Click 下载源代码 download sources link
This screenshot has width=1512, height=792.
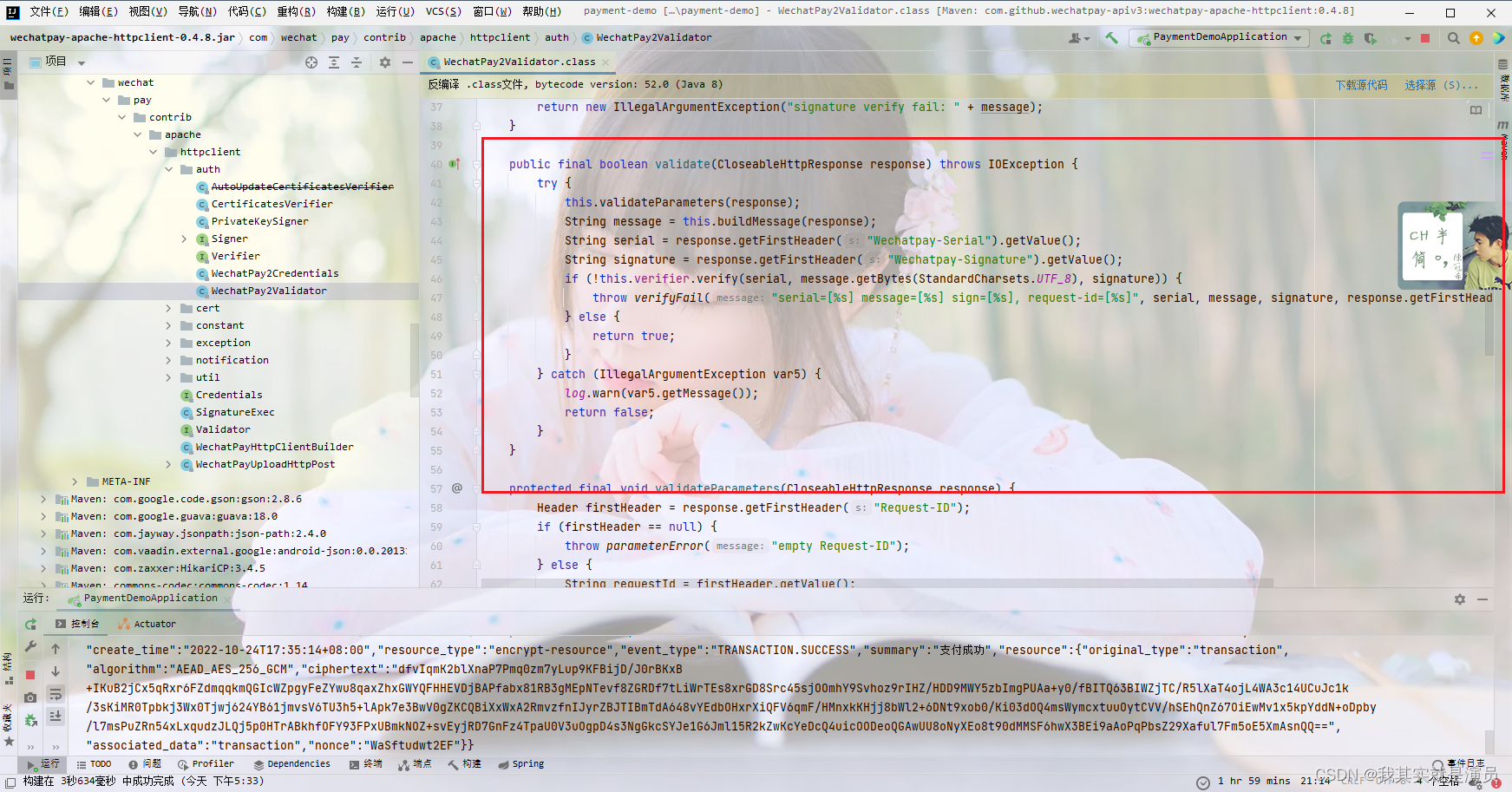tap(1361, 85)
